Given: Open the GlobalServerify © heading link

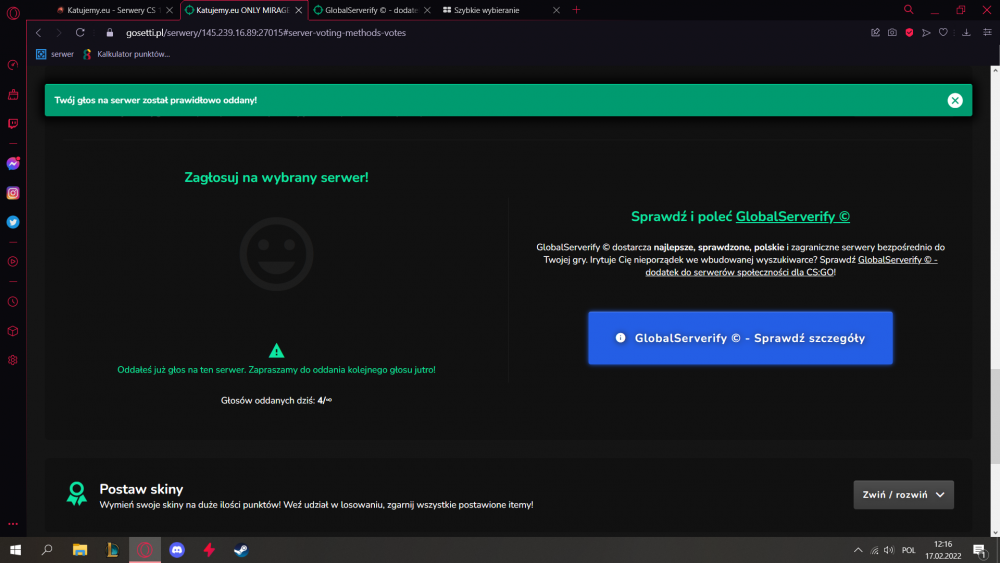Looking at the screenshot, I should click(793, 217).
